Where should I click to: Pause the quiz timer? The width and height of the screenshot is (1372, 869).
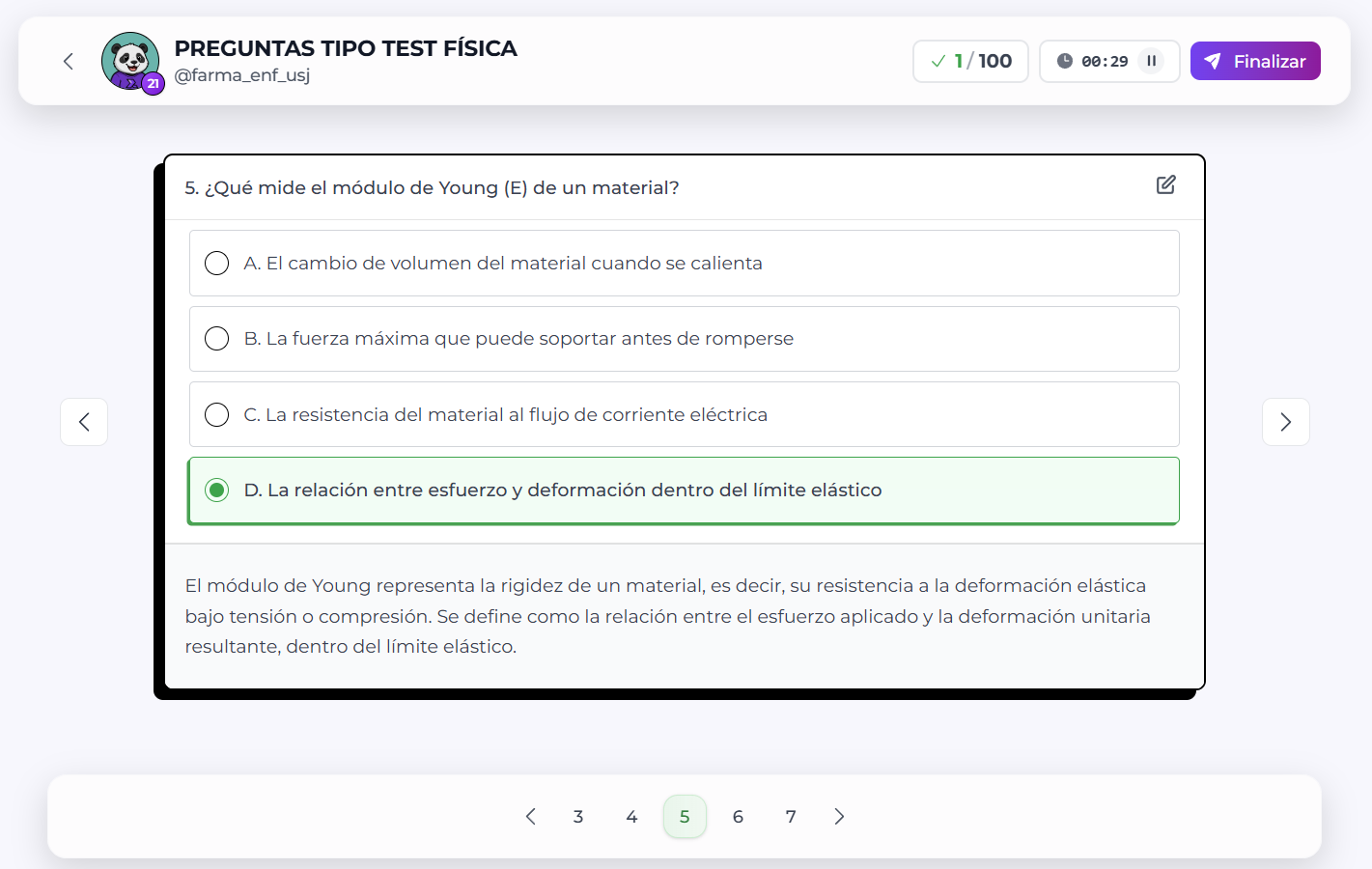click(x=1151, y=60)
